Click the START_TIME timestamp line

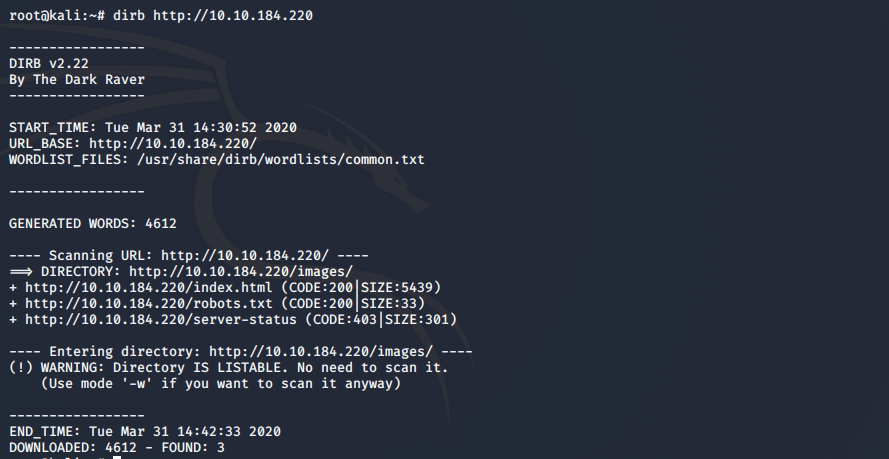click(x=152, y=128)
